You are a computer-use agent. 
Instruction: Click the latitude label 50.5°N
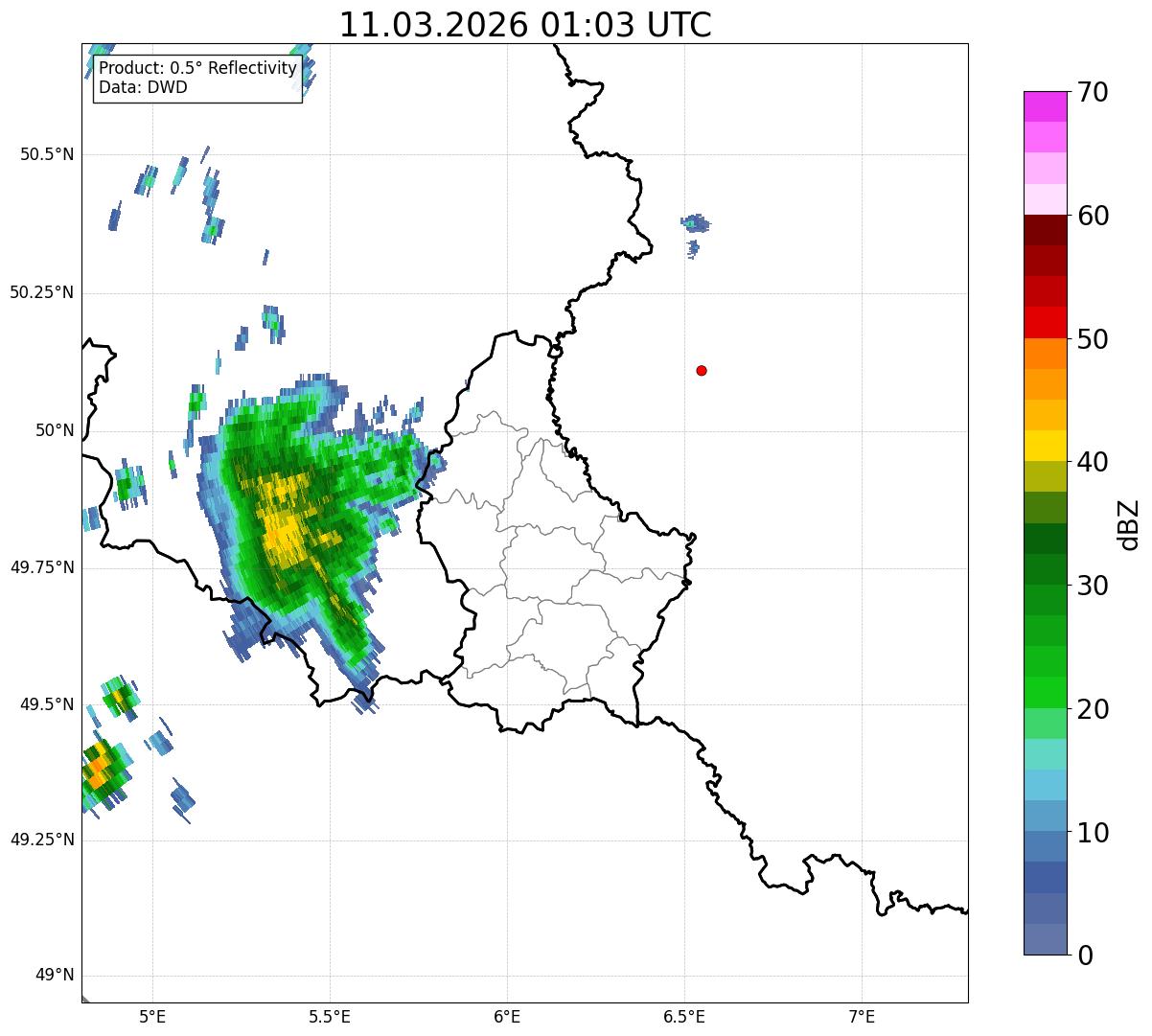point(47,154)
